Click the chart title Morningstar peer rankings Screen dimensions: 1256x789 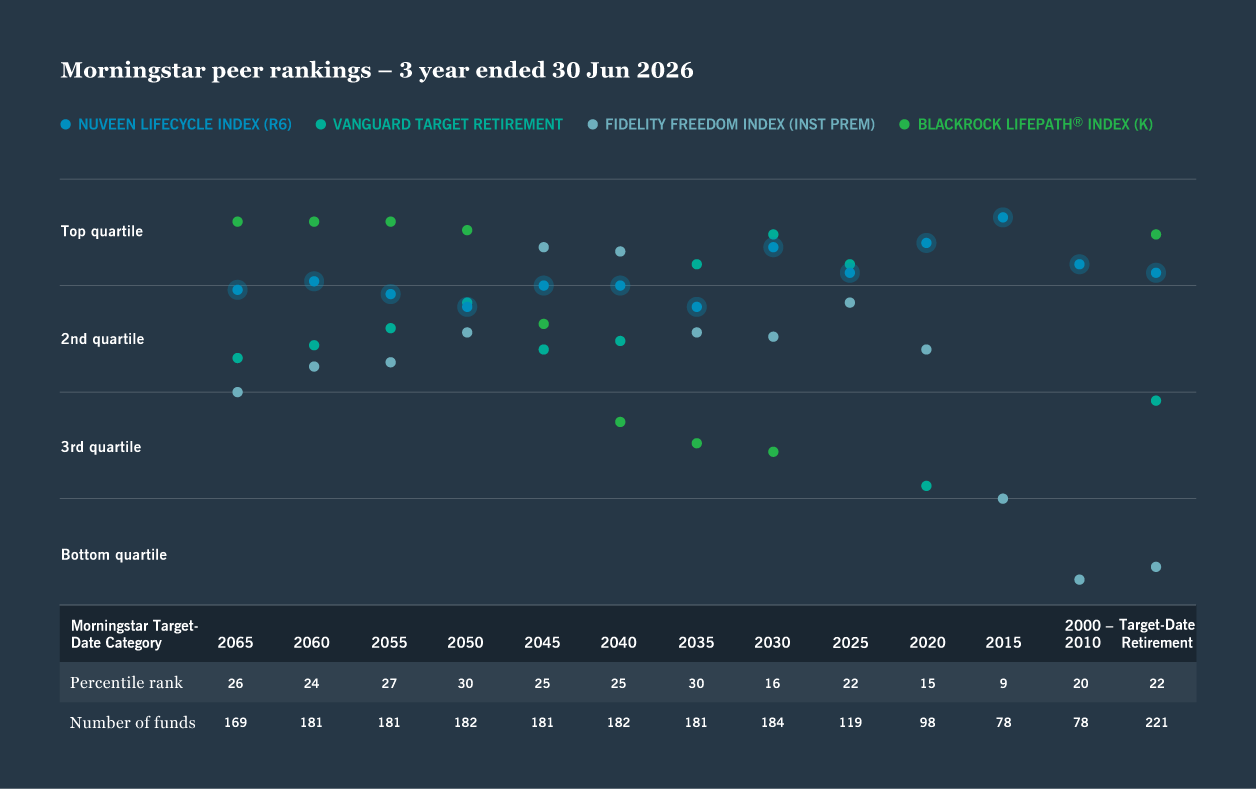pos(377,71)
